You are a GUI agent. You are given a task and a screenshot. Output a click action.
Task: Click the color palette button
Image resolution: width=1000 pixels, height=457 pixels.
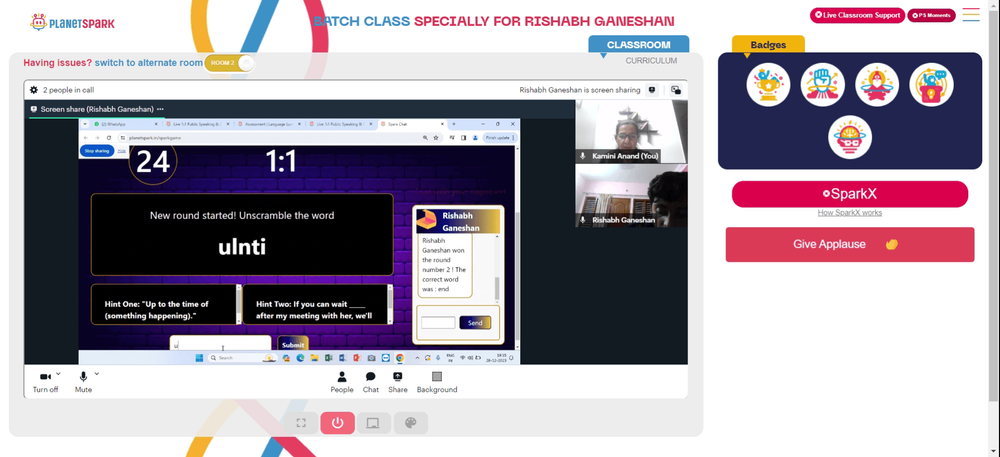click(411, 423)
